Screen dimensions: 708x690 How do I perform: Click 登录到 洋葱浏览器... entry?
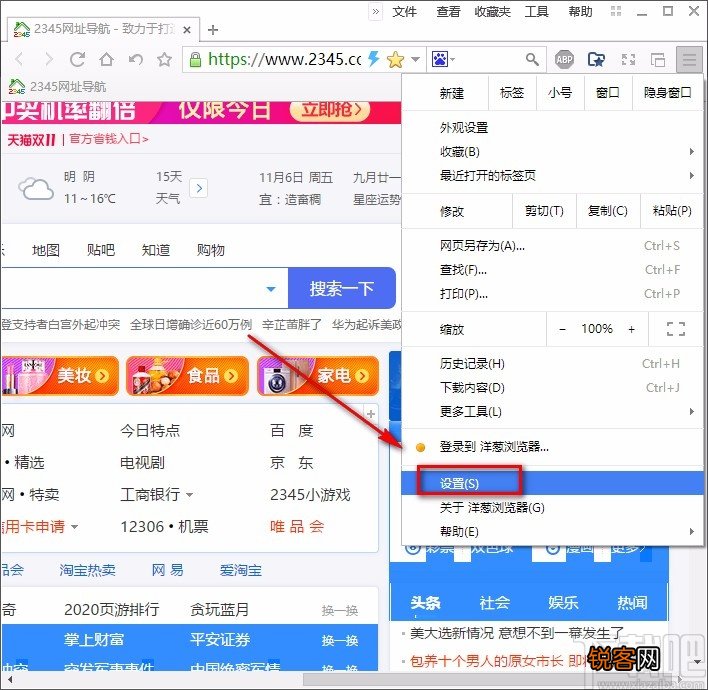click(552, 447)
